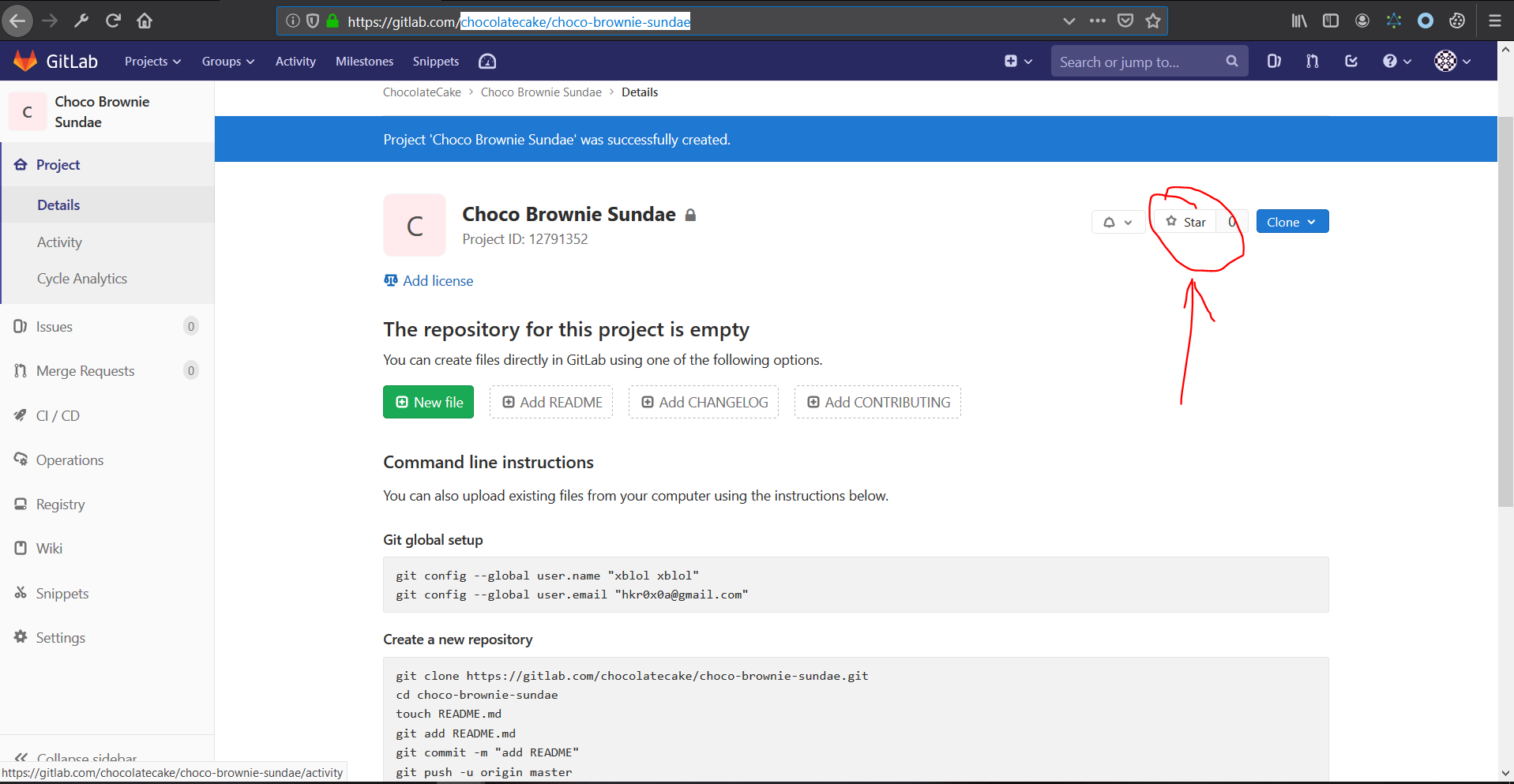Click the operations dashboard icon beside Snippets
Viewport: 1514px width, 784px height.
click(x=487, y=61)
